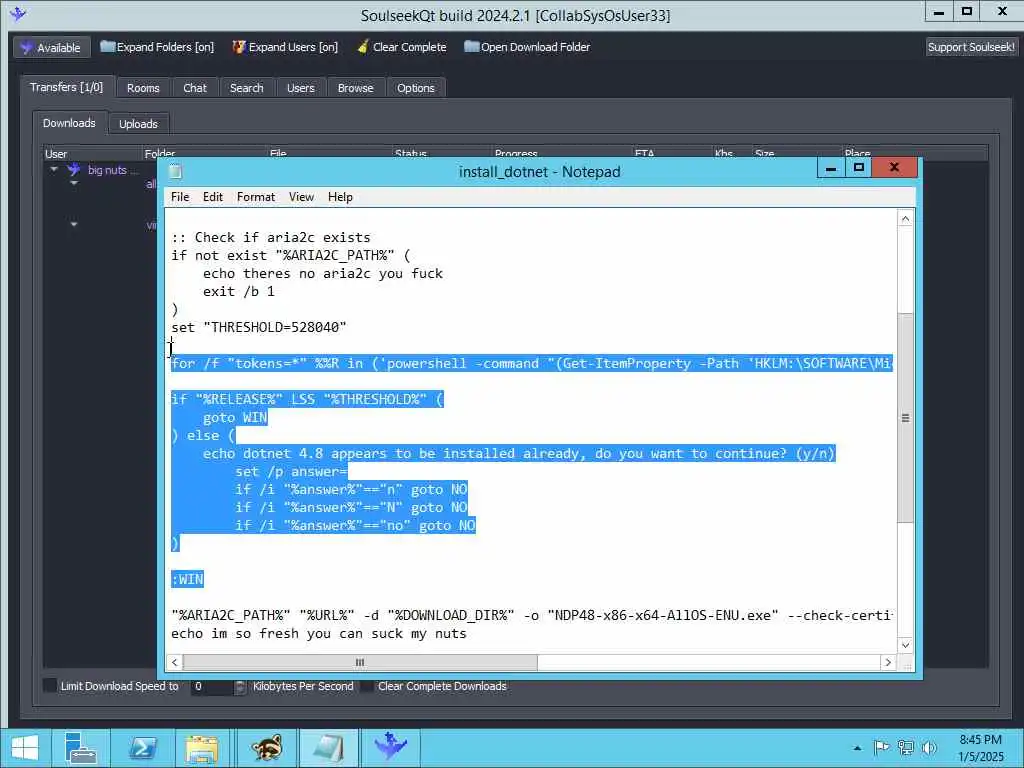Collapse the second folder under big nuts
1024x768 pixels.
74,225
